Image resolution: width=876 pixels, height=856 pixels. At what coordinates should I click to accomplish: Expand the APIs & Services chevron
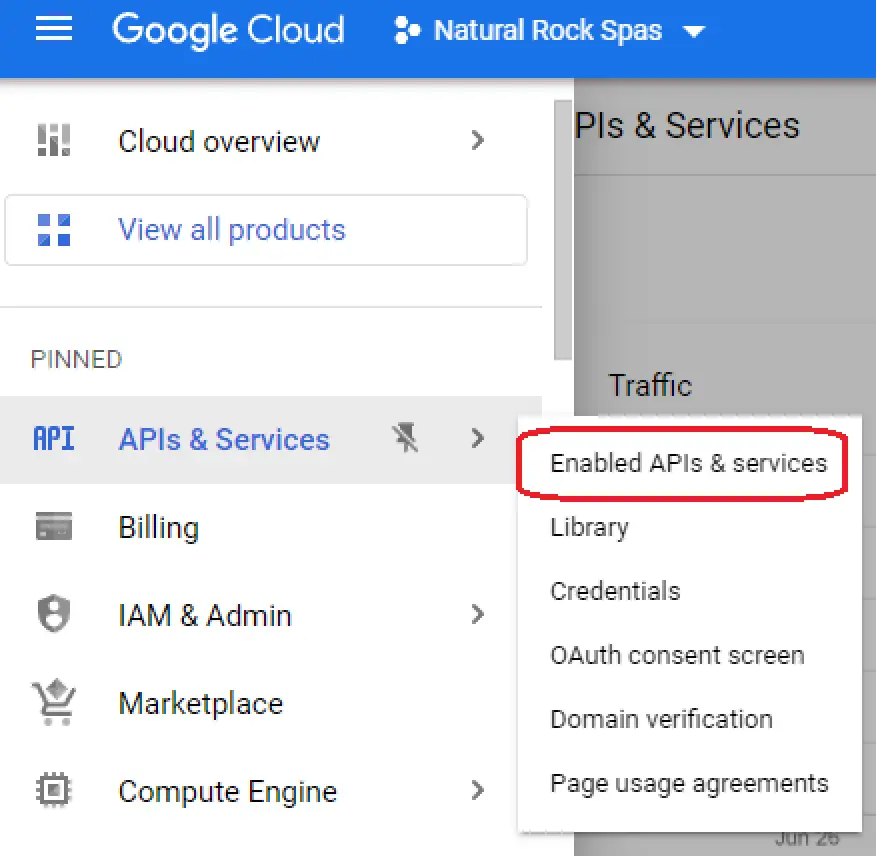click(477, 439)
